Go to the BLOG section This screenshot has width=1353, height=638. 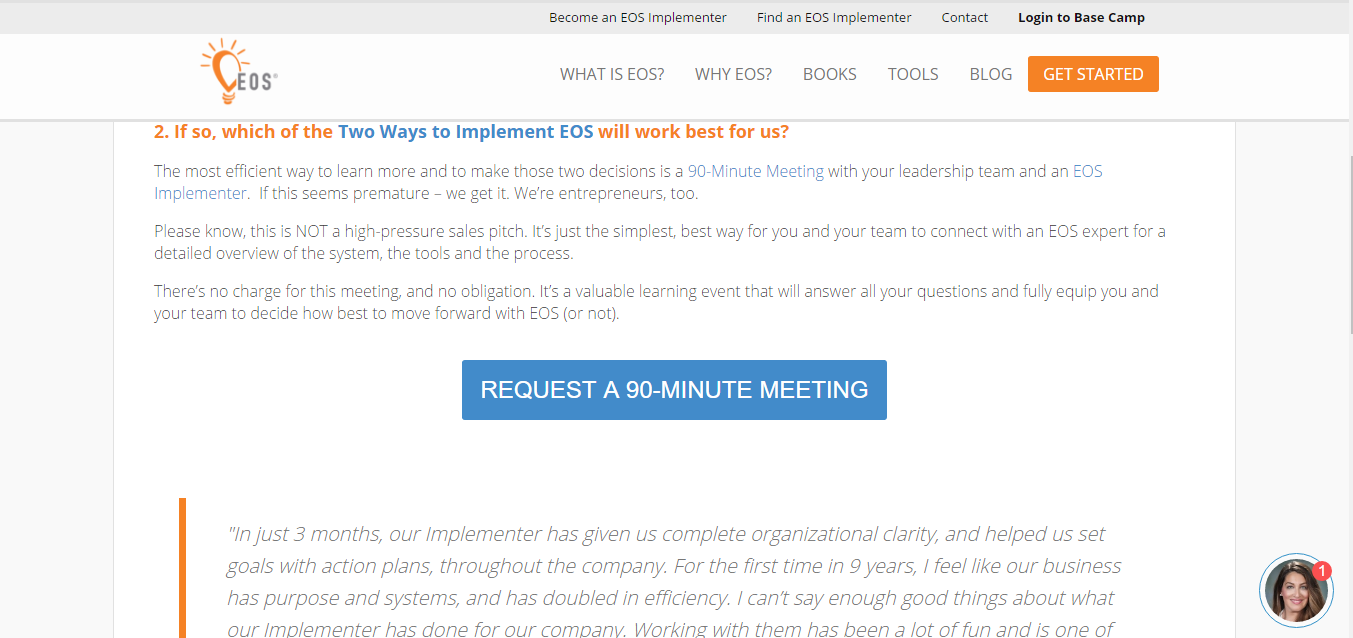pyautogui.click(x=990, y=74)
